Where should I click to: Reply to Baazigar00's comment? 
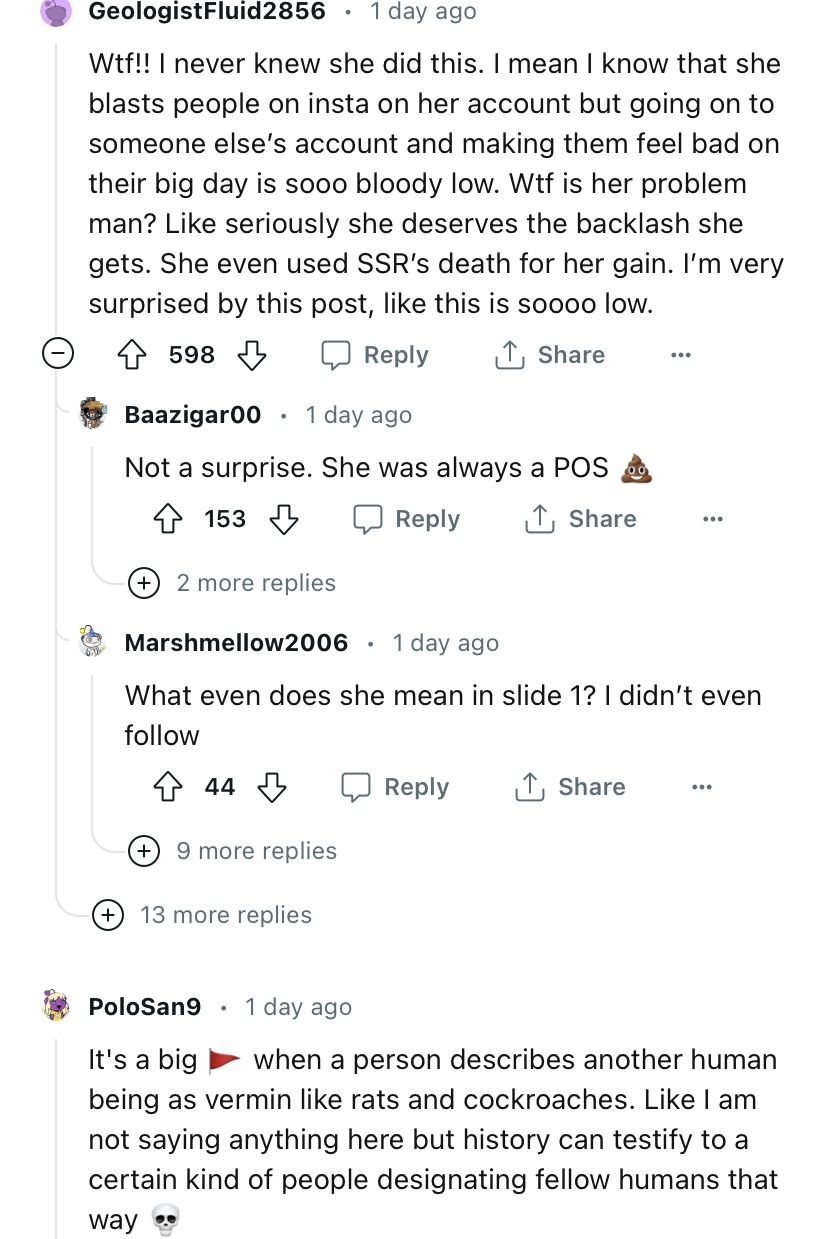[x=407, y=519]
